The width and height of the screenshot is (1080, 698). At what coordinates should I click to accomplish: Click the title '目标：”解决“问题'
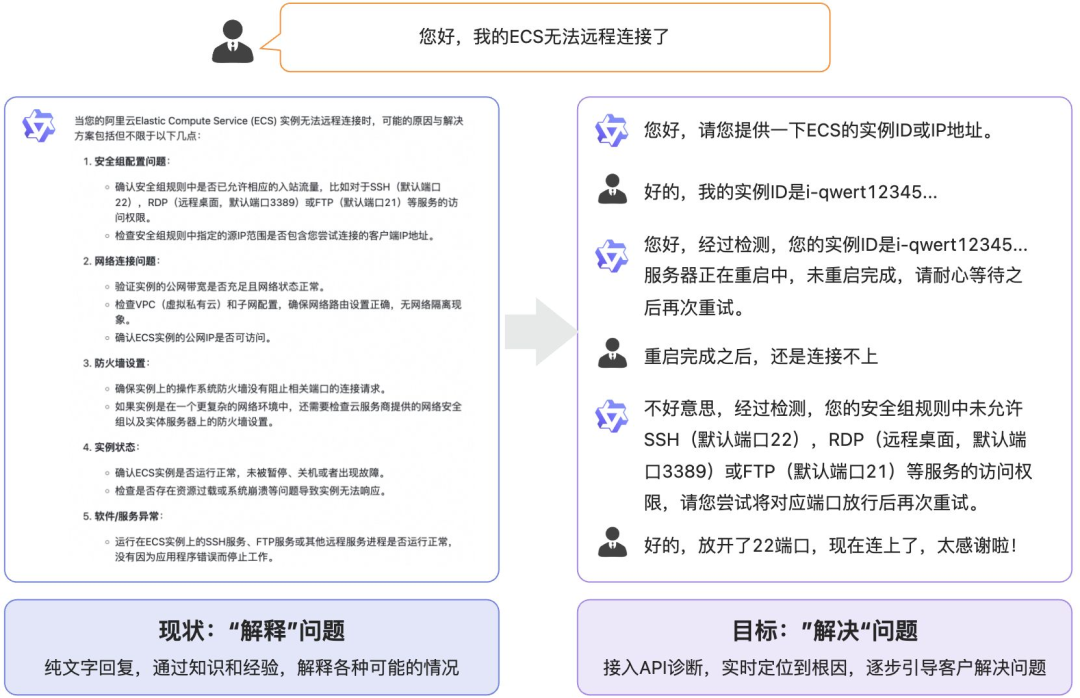pyautogui.click(x=824, y=630)
